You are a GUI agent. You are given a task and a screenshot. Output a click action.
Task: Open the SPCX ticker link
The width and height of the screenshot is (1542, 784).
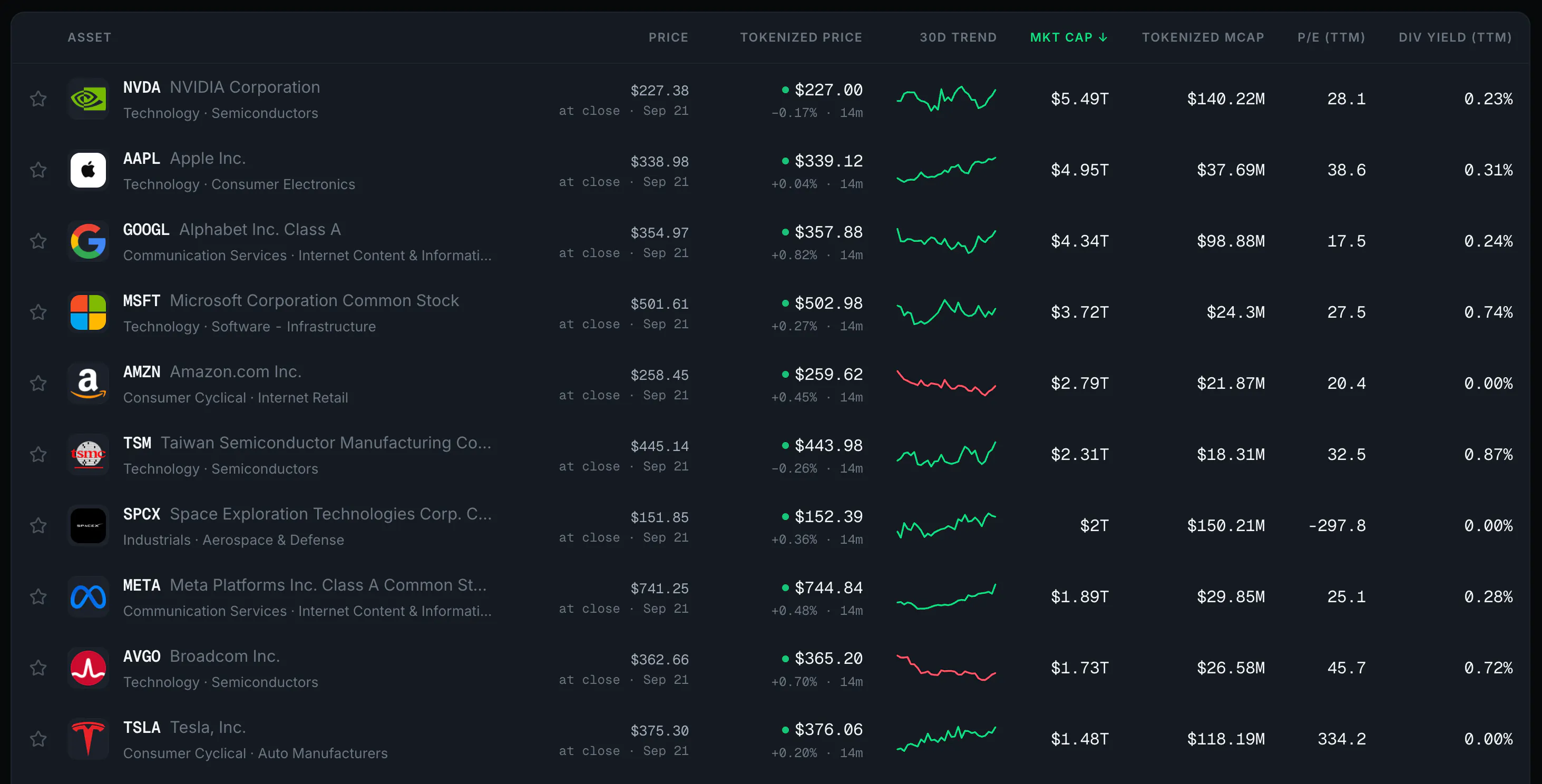pos(141,515)
